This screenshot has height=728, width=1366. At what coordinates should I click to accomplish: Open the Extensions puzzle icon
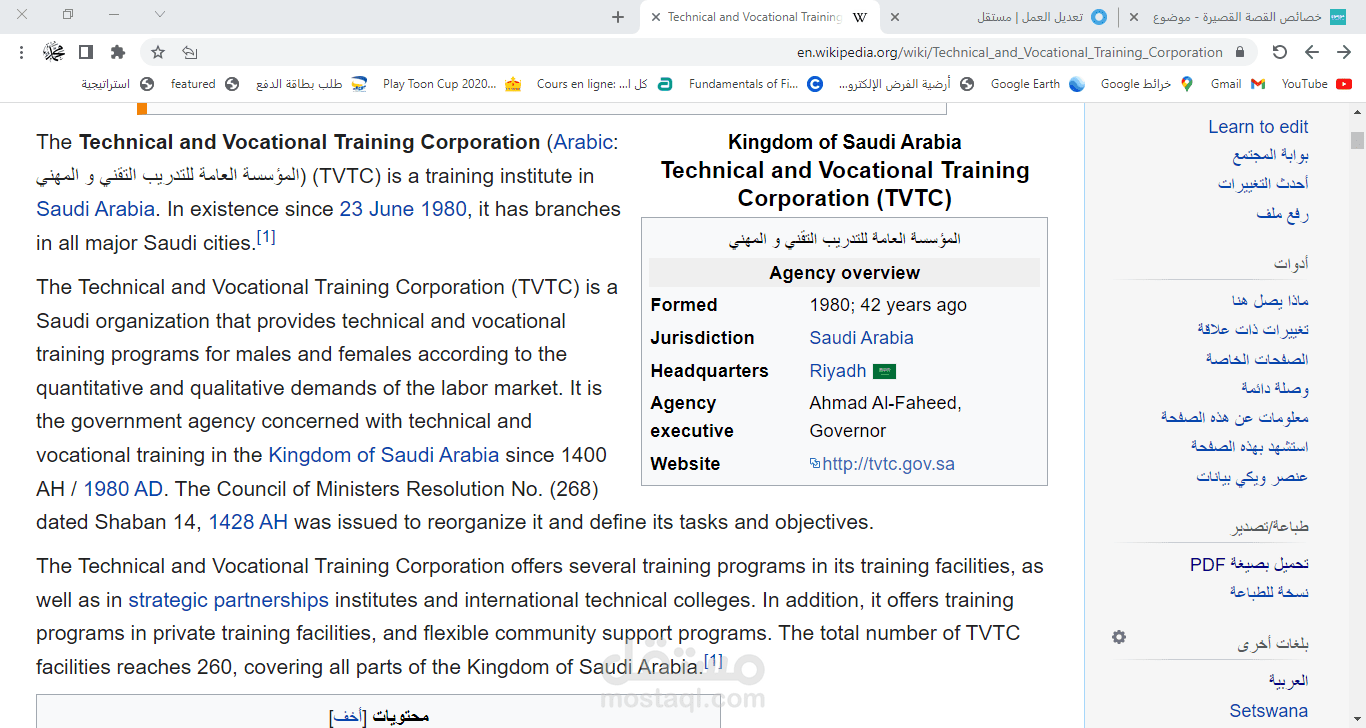(x=118, y=52)
